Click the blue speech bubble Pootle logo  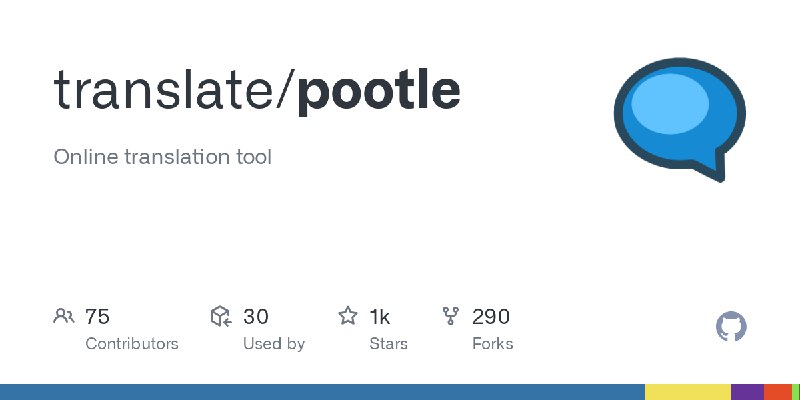[680, 119]
